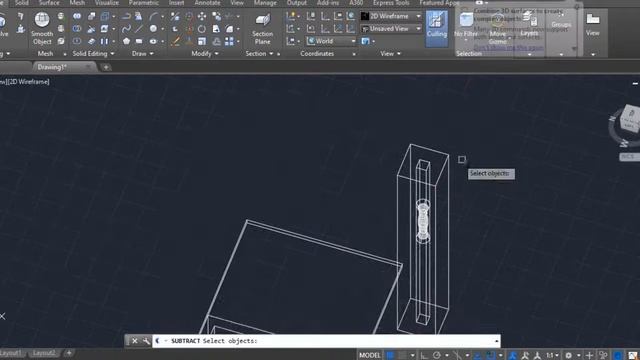Open the World UCS dropdown
The height and width of the screenshot is (360, 640).
(332, 41)
